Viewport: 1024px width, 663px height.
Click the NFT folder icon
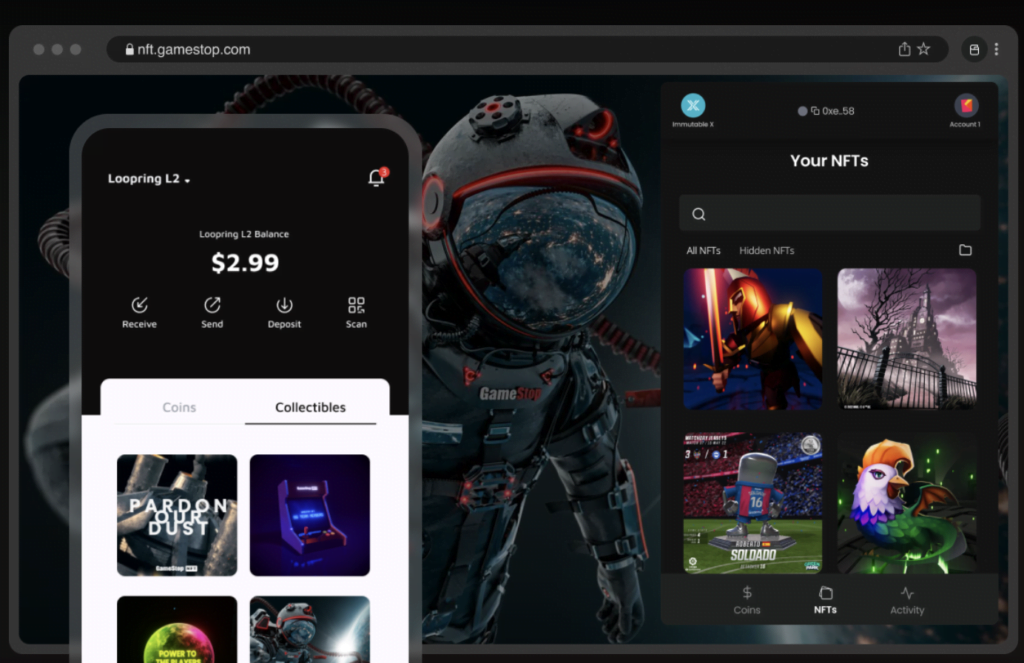point(965,250)
